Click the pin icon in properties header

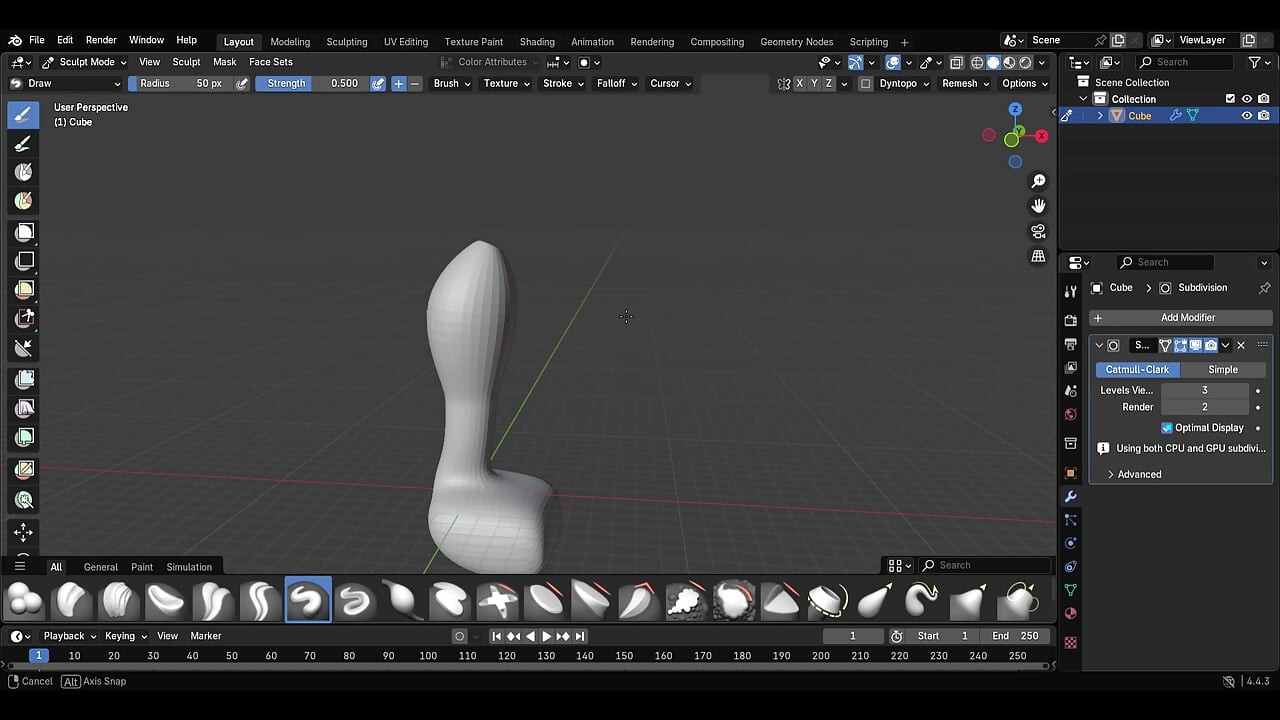[1263, 288]
